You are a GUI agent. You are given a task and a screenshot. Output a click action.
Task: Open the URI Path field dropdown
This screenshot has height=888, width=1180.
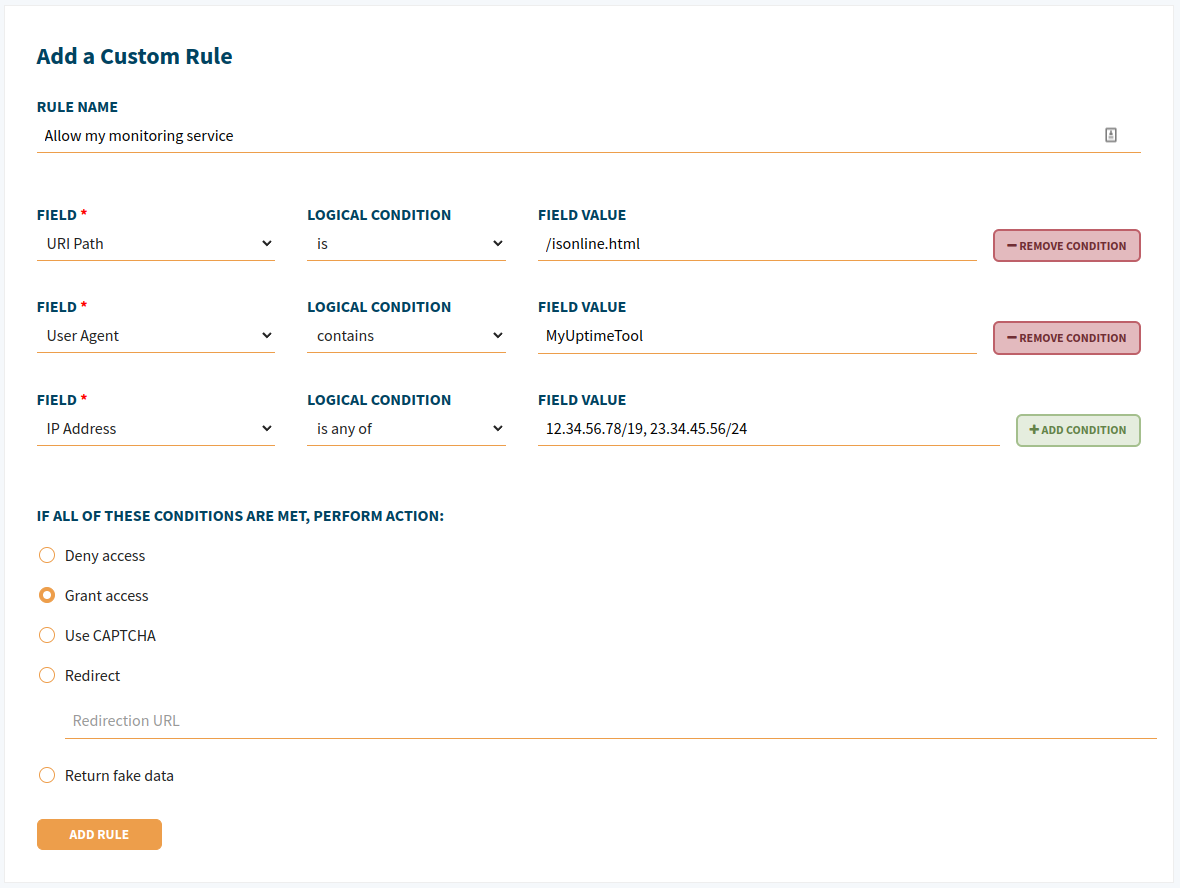pyautogui.click(x=156, y=244)
